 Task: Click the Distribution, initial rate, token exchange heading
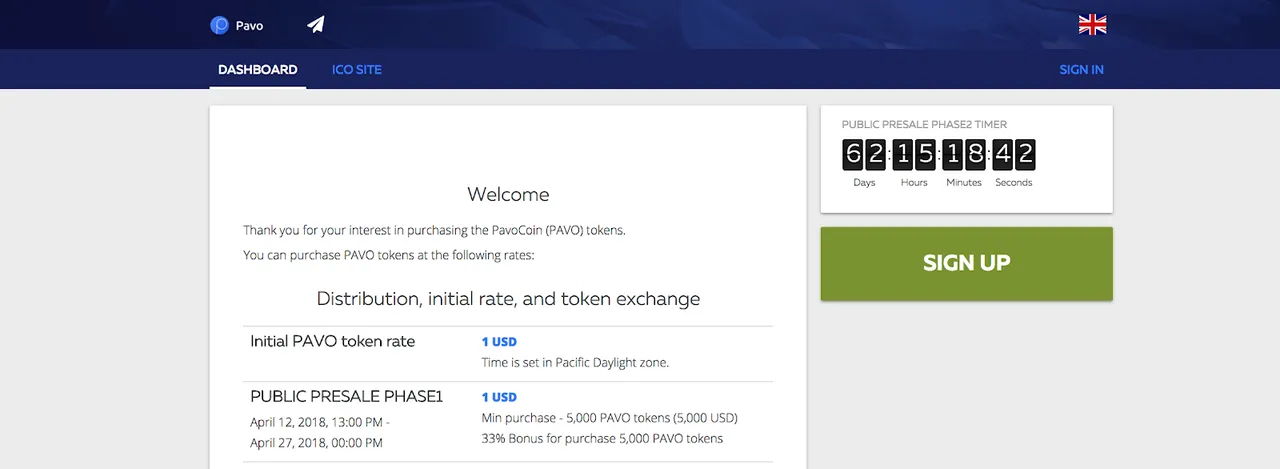pos(508,299)
